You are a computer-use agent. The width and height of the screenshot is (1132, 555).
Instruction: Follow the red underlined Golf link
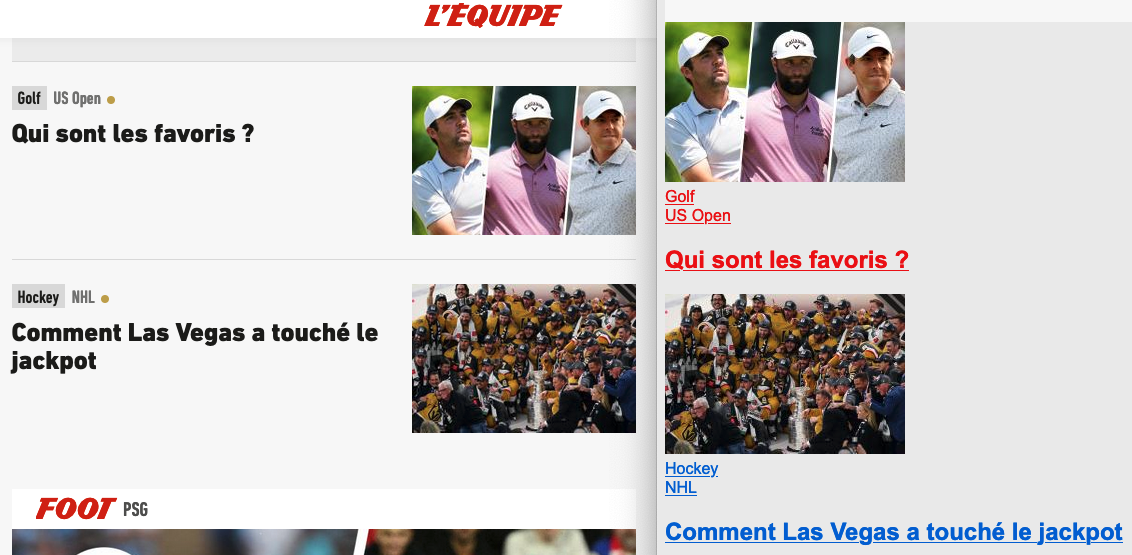click(679, 196)
